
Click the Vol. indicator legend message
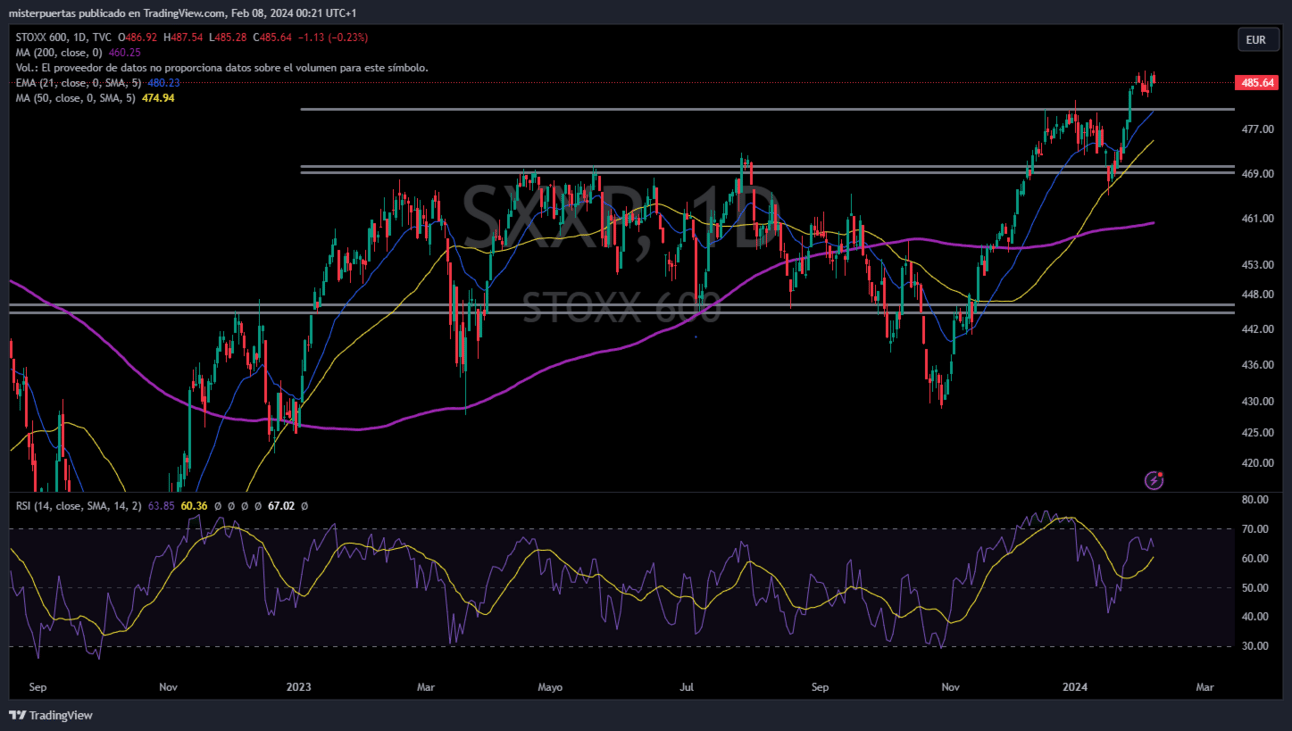[222, 67]
